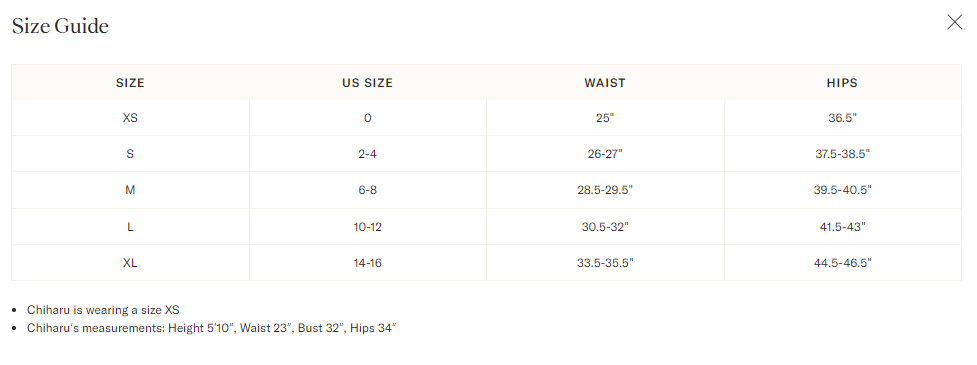The height and width of the screenshot is (365, 977).
Task: Select waist 26-27" cell
Action: (x=605, y=154)
